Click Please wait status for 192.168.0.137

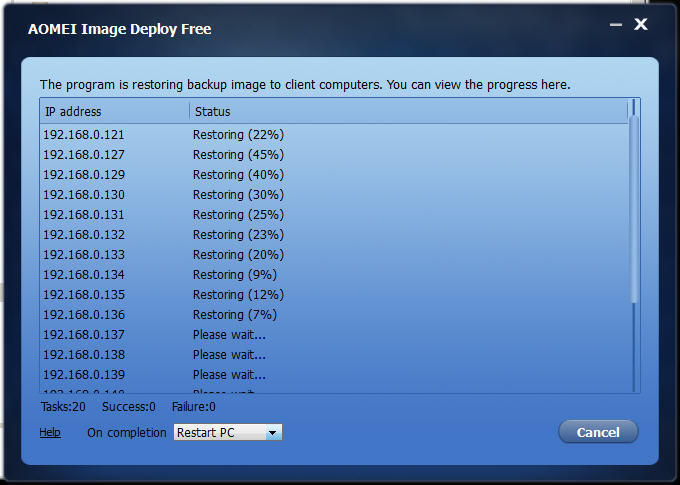229,334
